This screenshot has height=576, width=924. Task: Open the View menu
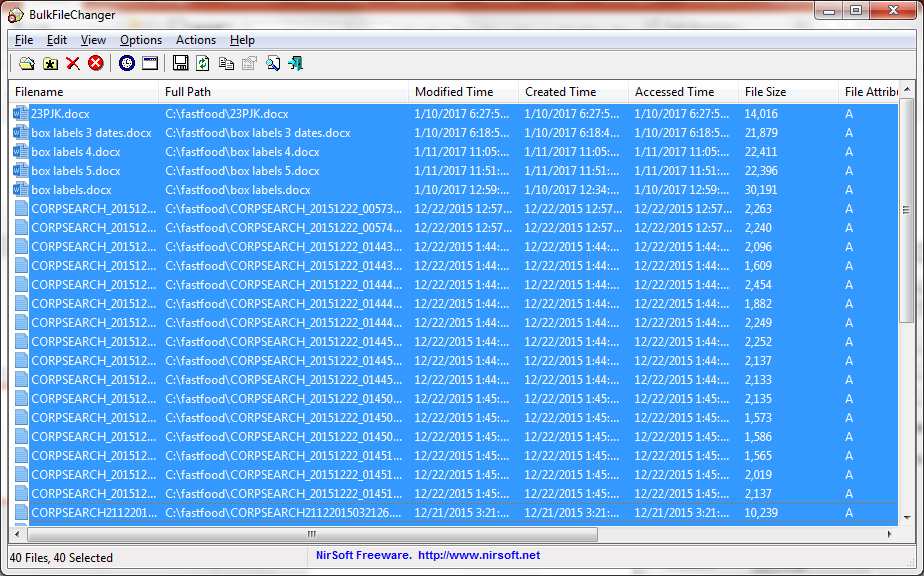[x=93, y=40]
